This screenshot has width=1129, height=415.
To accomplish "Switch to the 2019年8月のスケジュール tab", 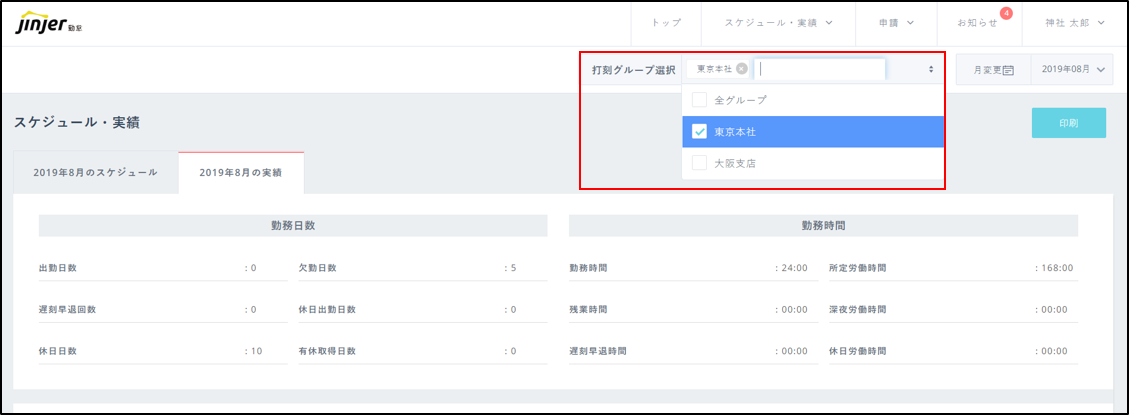I will 96,172.
